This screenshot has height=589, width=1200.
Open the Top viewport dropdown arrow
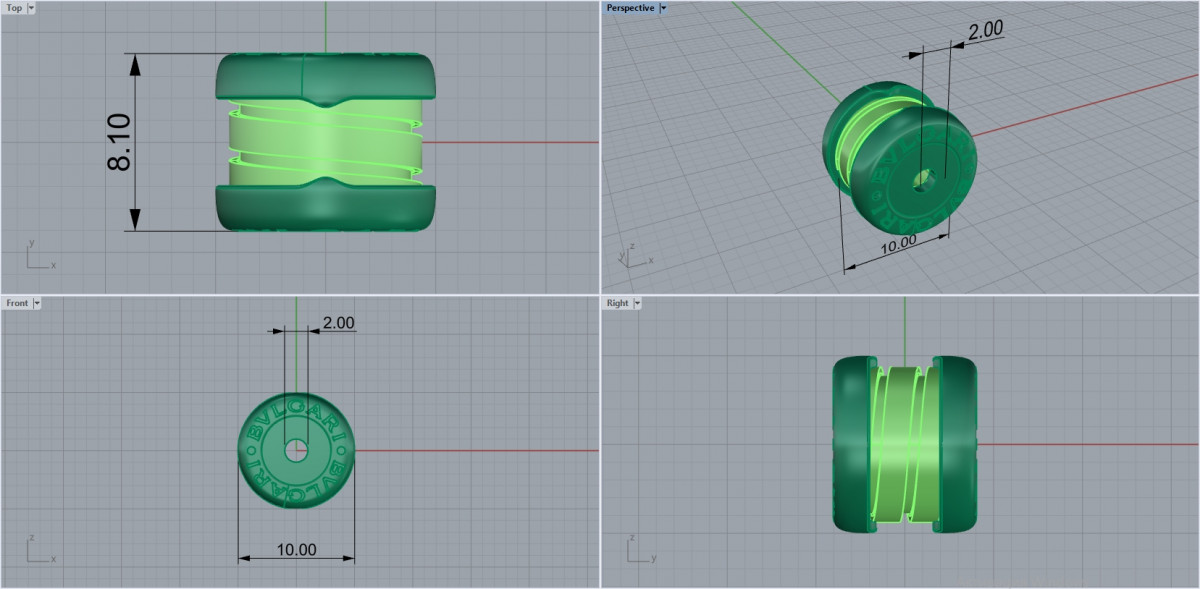click(x=32, y=8)
